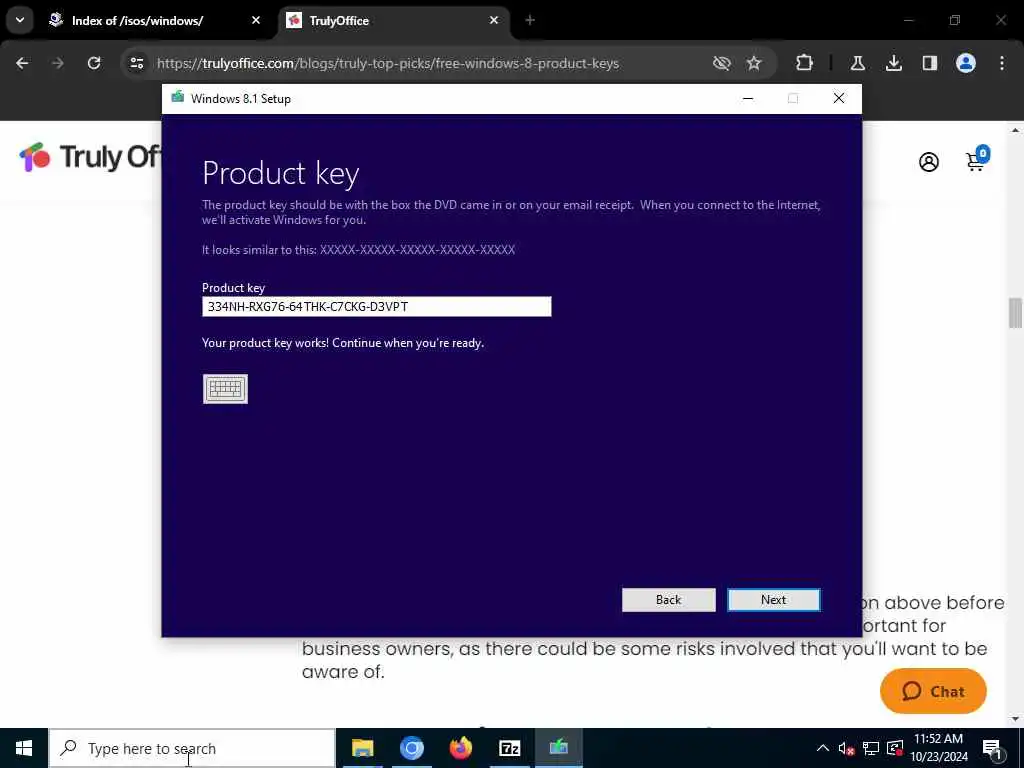View site information icon in address bar
The image size is (1024, 768).
click(x=136, y=63)
